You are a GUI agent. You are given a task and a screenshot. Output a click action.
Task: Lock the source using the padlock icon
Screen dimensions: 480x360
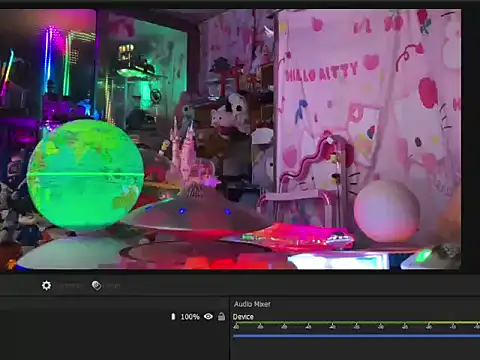click(221, 316)
